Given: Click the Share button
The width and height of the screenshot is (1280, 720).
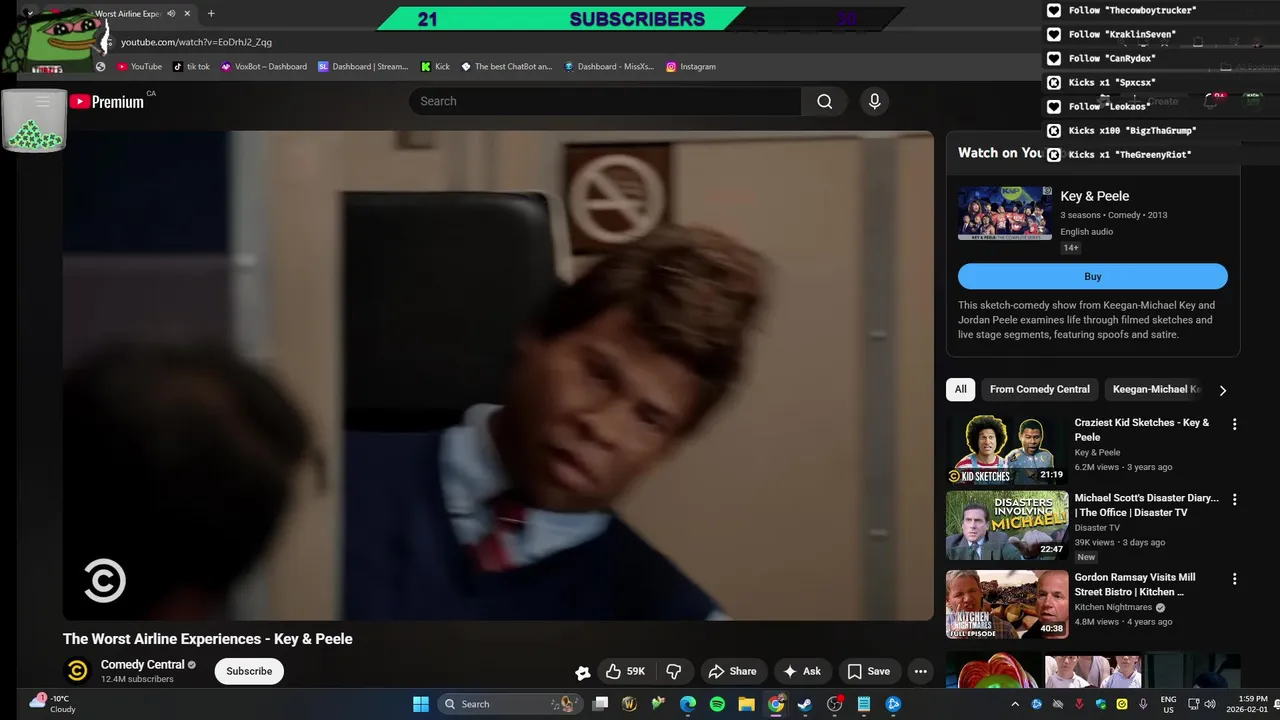Looking at the screenshot, I should pos(733,671).
